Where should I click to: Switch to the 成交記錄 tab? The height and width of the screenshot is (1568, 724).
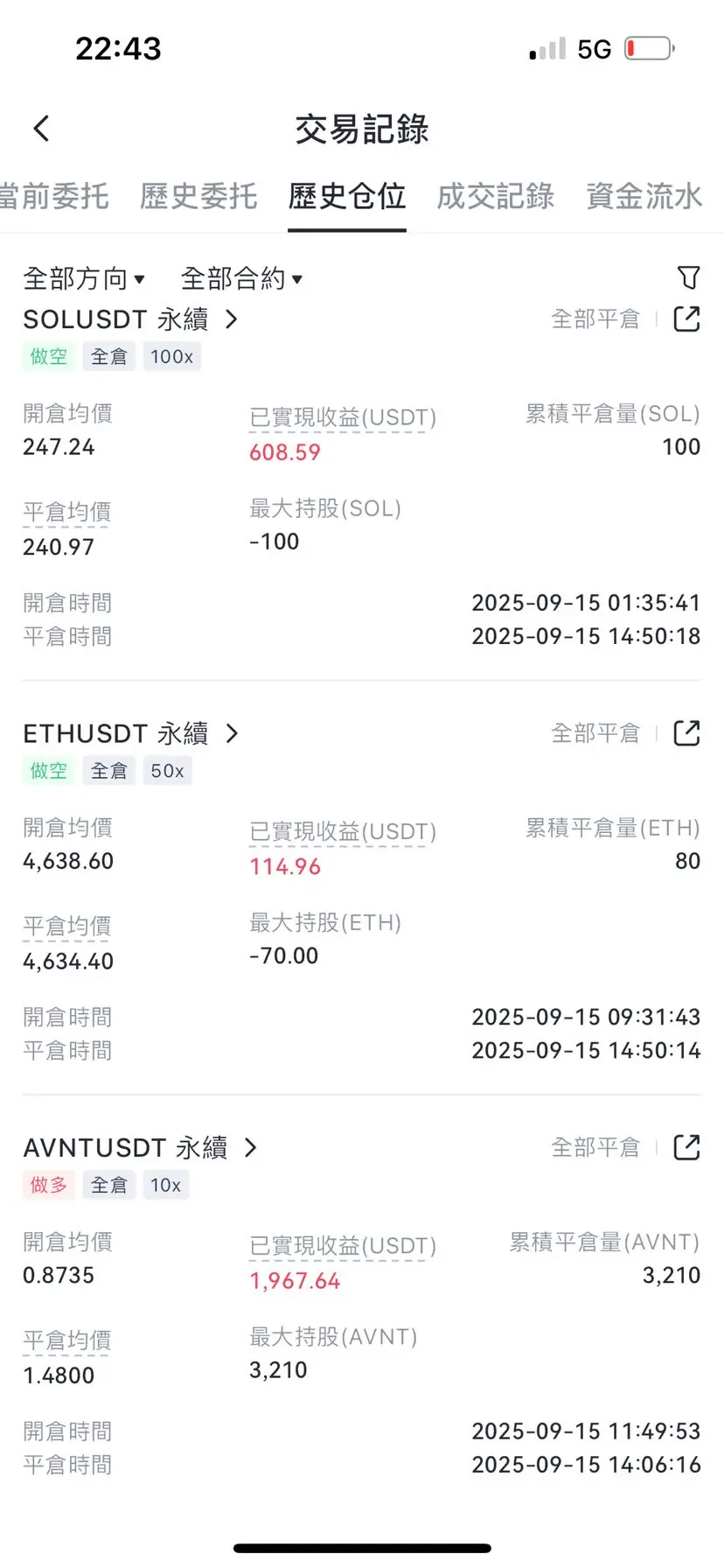click(496, 196)
